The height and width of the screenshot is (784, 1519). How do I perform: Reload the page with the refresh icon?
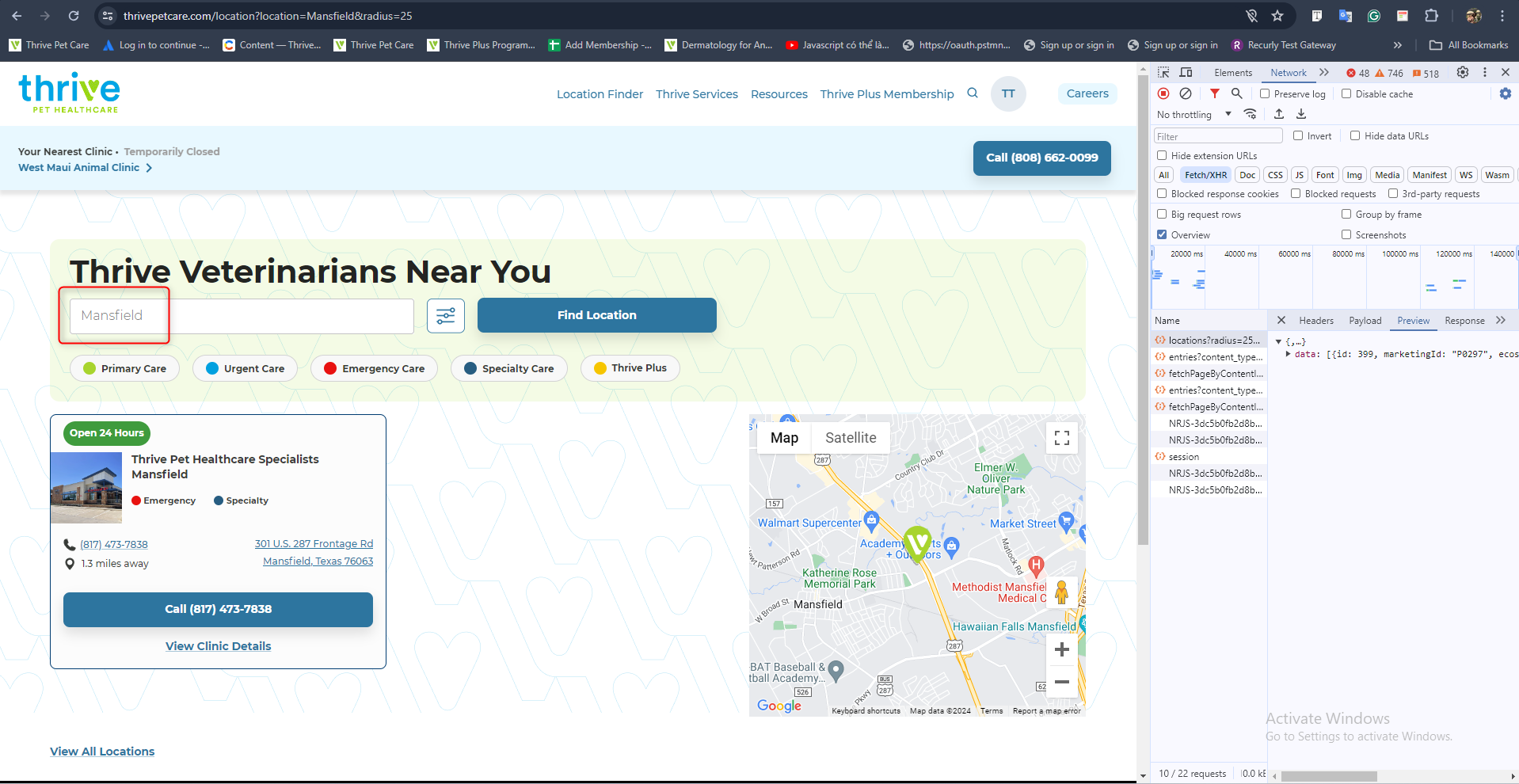74,16
